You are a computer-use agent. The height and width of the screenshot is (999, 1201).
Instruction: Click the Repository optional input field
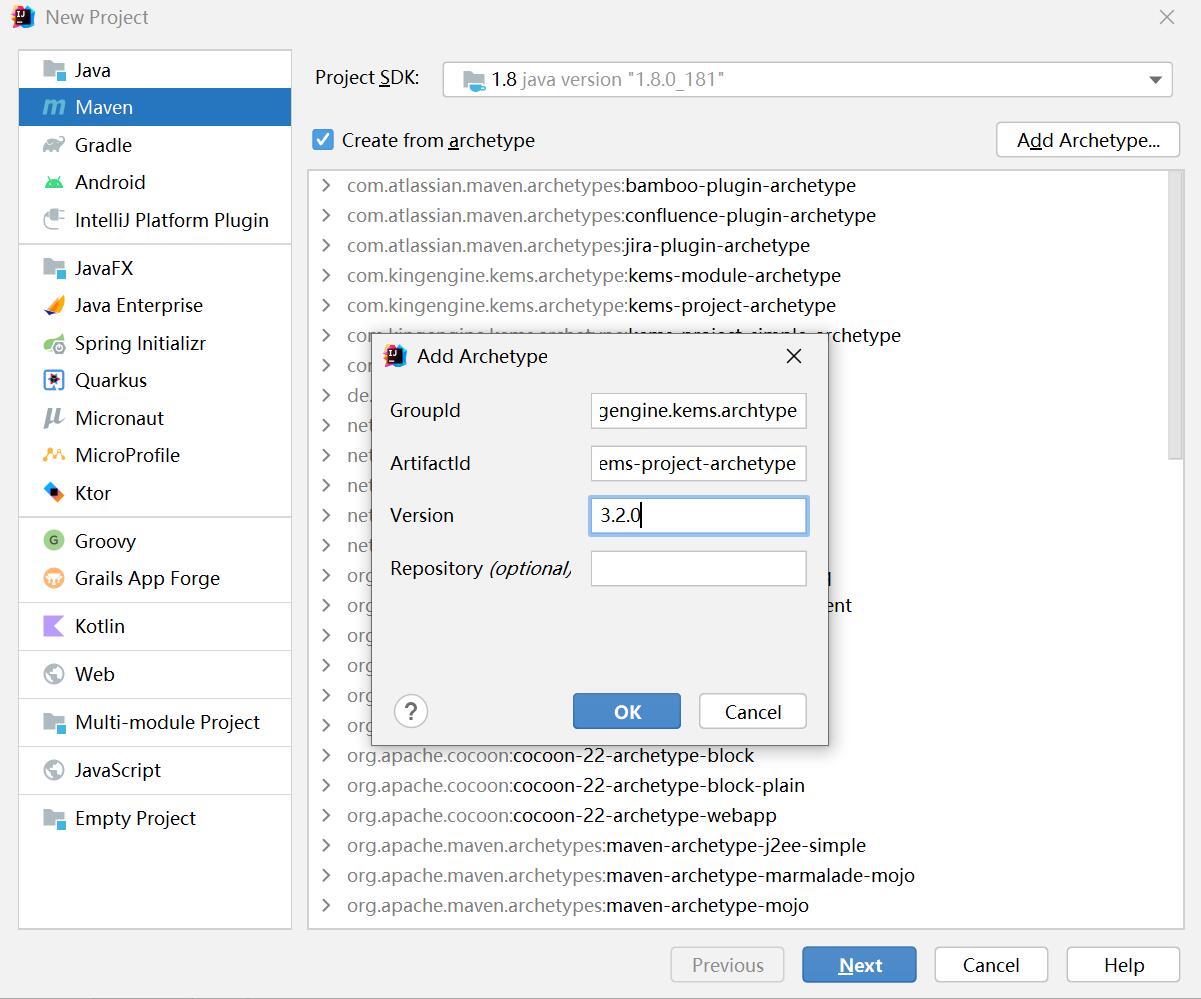(698, 568)
